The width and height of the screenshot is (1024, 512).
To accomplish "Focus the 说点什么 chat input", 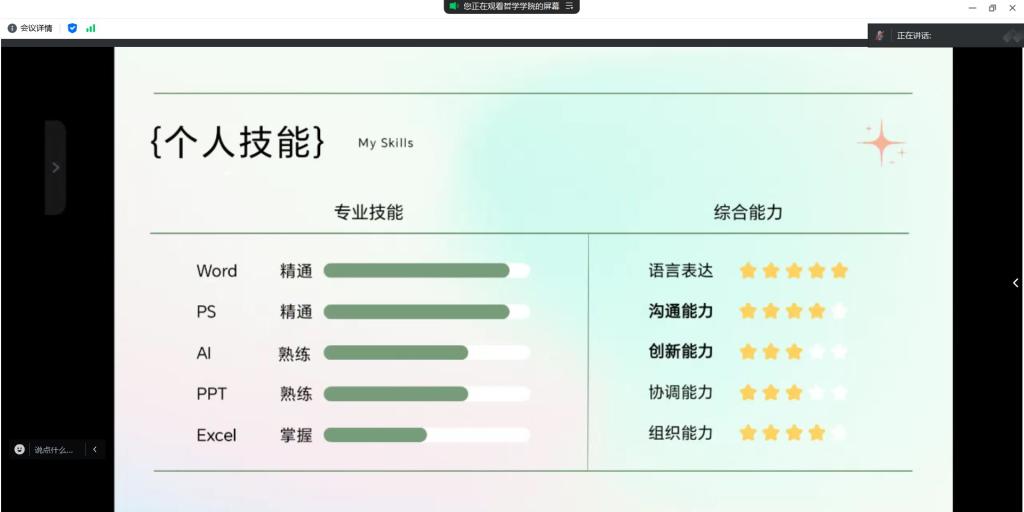I will click(54, 450).
